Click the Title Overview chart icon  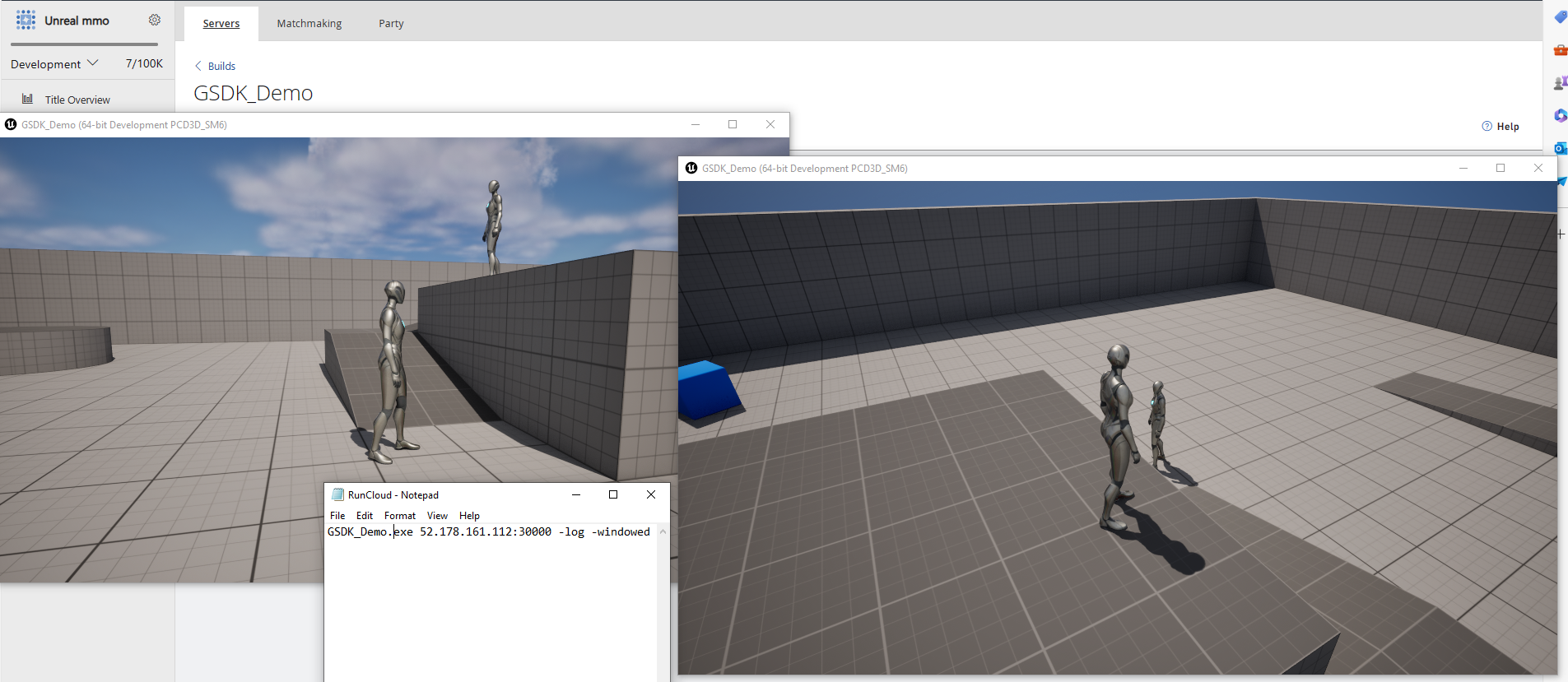(28, 99)
